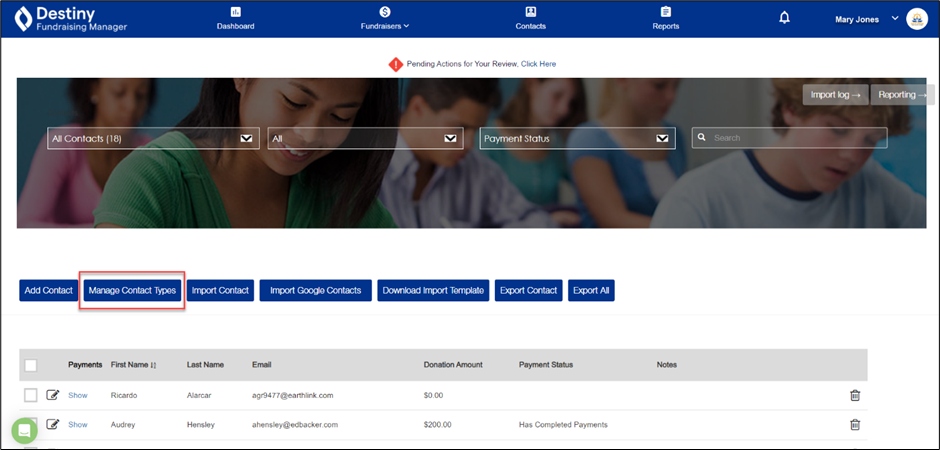Click edit pencil icon for Audrey

click(x=53, y=424)
